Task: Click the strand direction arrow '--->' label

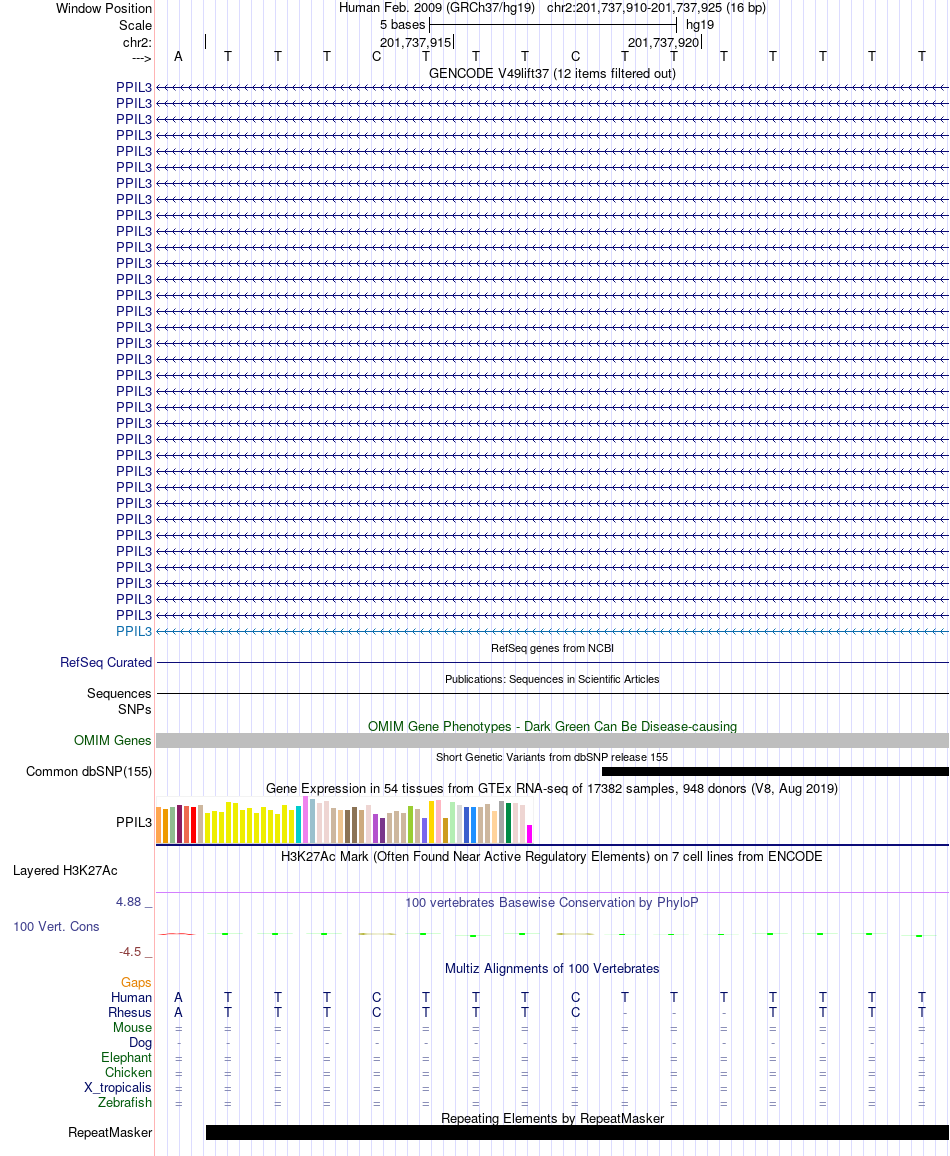Action: coord(142,58)
